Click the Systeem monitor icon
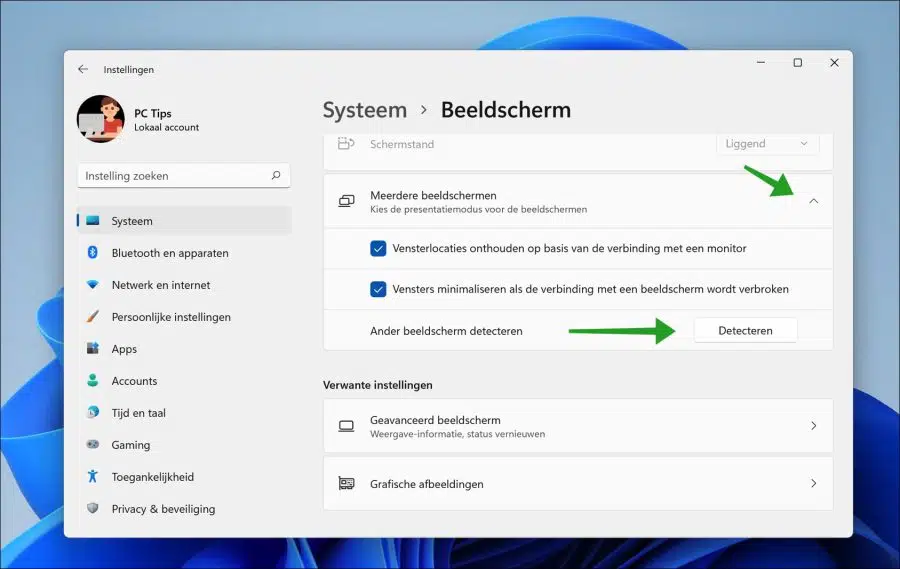This screenshot has width=900, height=569. pos(92,220)
